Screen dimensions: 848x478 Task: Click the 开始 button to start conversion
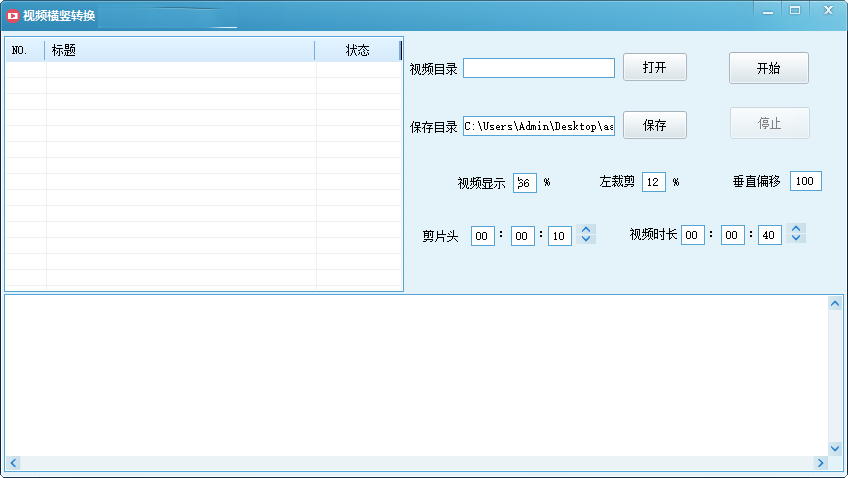(x=768, y=68)
